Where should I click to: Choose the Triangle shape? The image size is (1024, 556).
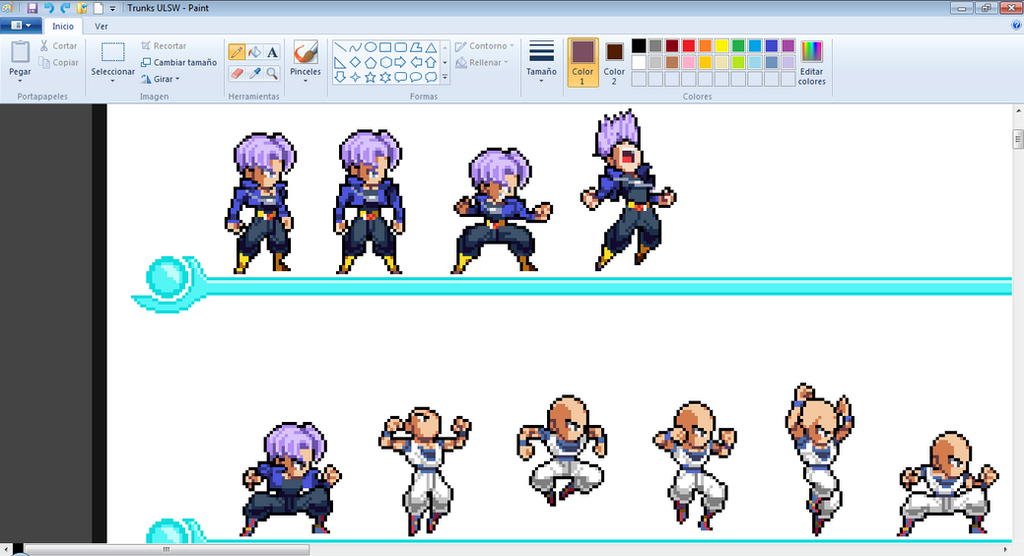tap(431, 47)
